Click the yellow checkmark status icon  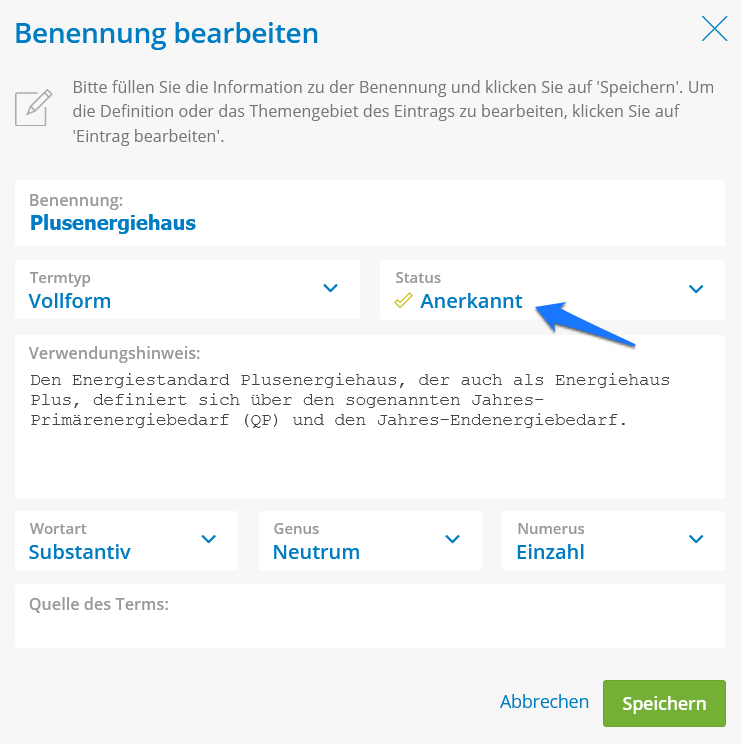point(403,300)
